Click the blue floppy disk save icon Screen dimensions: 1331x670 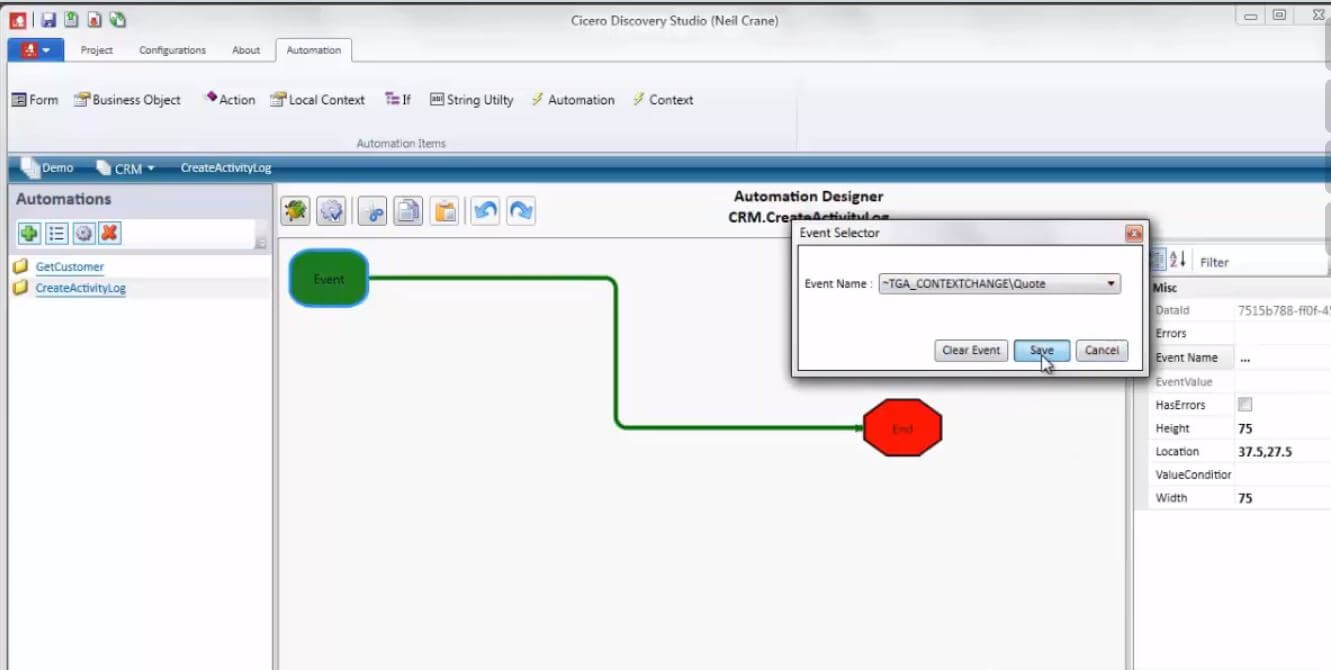(x=48, y=19)
